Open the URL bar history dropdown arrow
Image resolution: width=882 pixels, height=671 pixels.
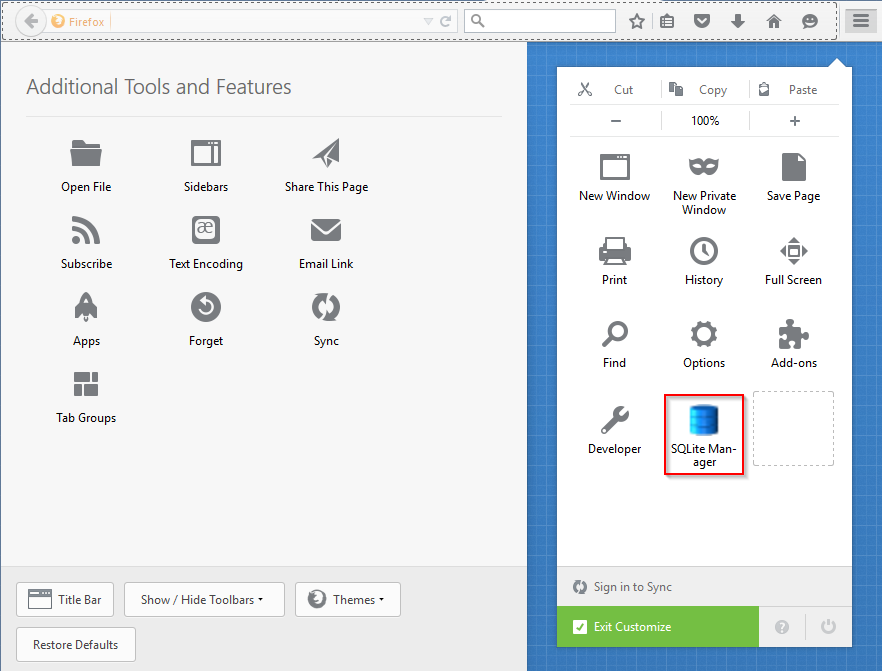[x=428, y=21]
